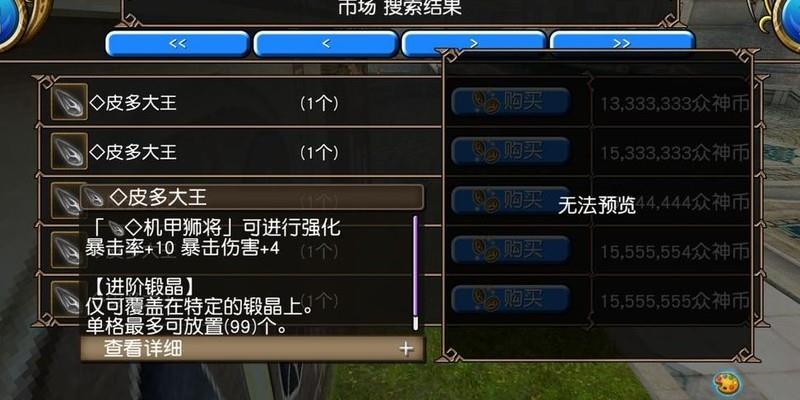Click 购买 button for 15,555,554 listing

[x=510, y=250]
